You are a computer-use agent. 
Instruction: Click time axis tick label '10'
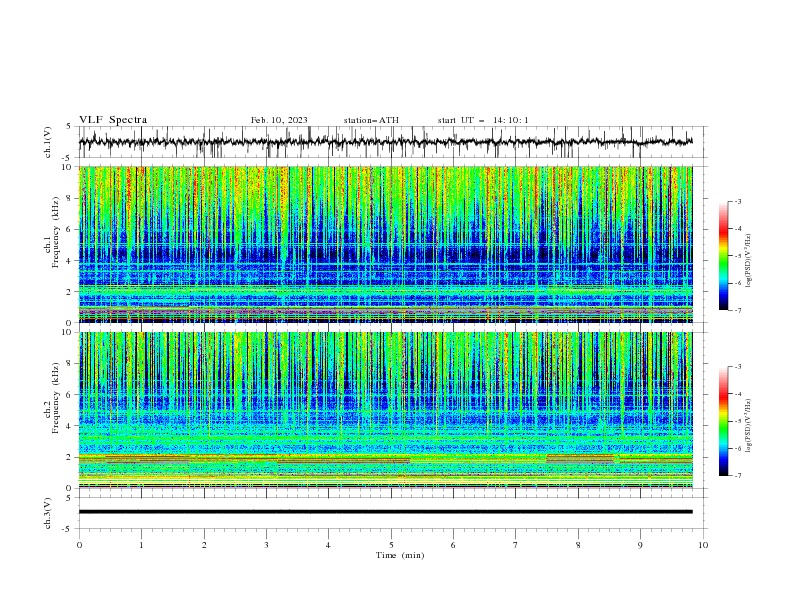703,545
